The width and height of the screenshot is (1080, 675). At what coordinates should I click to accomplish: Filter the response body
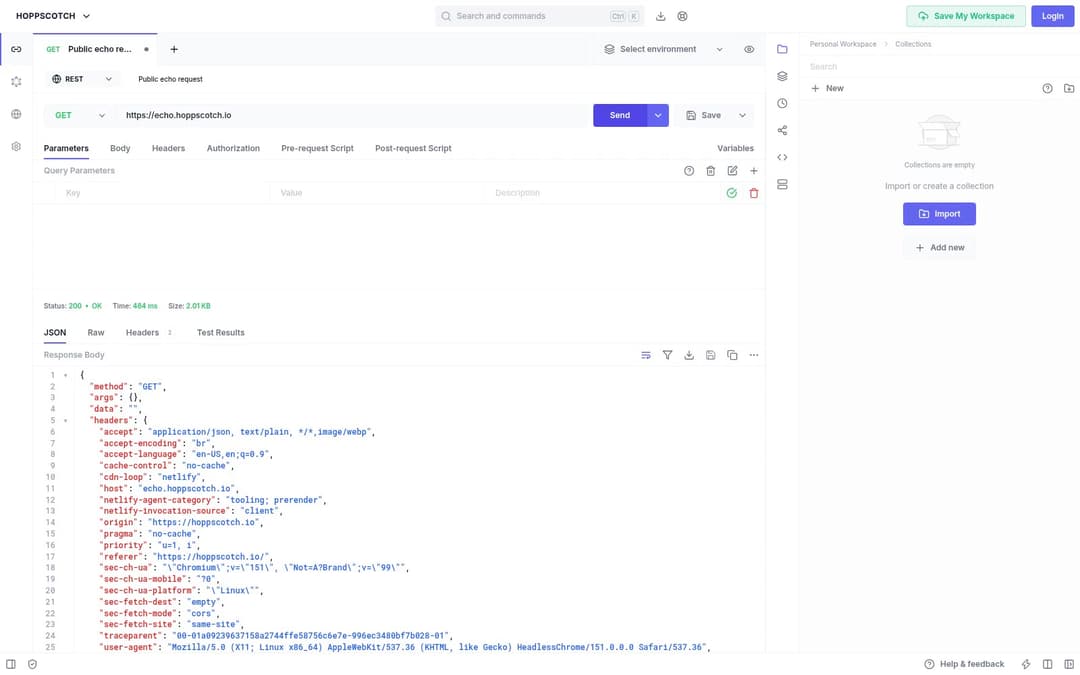point(667,355)
